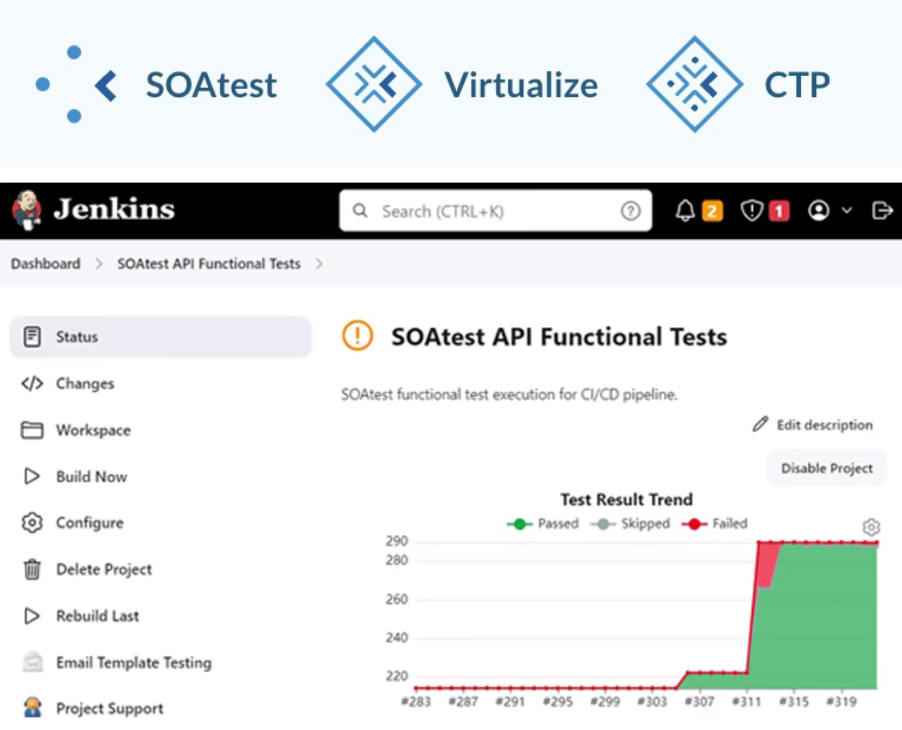Viewport: 902px width, 730px height.
Task: Click Delete Project in the sidebar
Action: point(104,569)
